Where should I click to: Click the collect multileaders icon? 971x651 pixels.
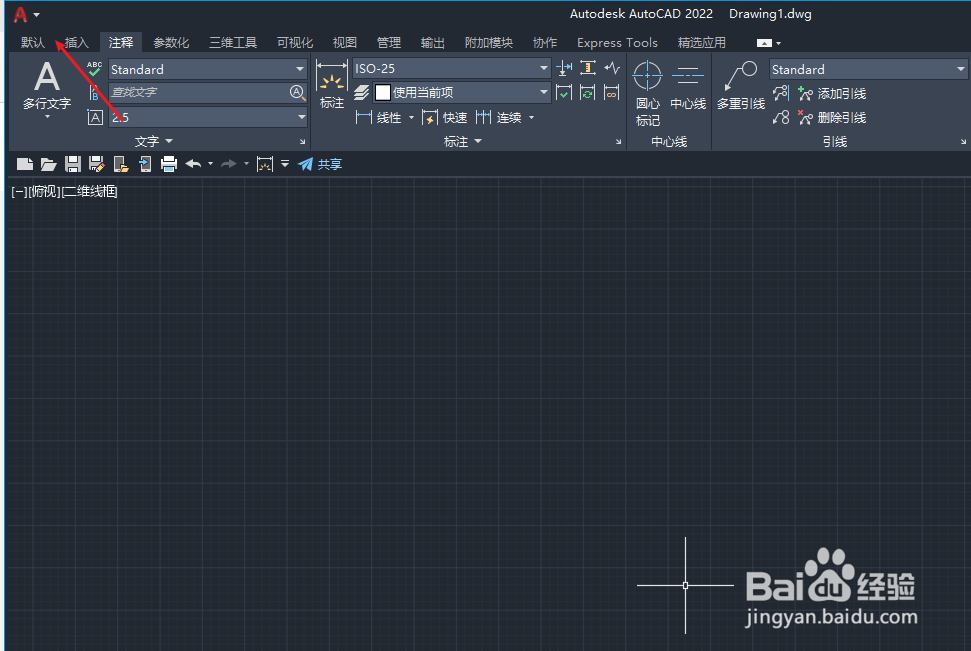781,117
